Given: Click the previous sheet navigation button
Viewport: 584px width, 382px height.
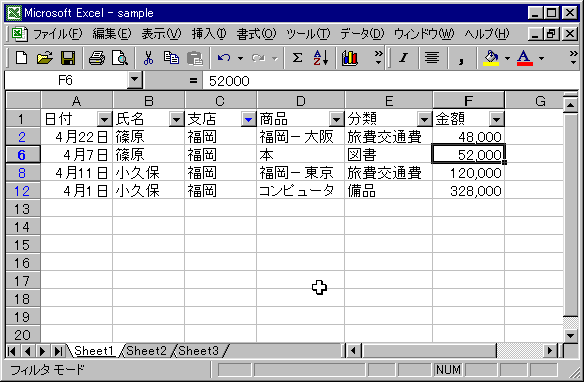Looking at the screenshot, I should tap(27, 351).
